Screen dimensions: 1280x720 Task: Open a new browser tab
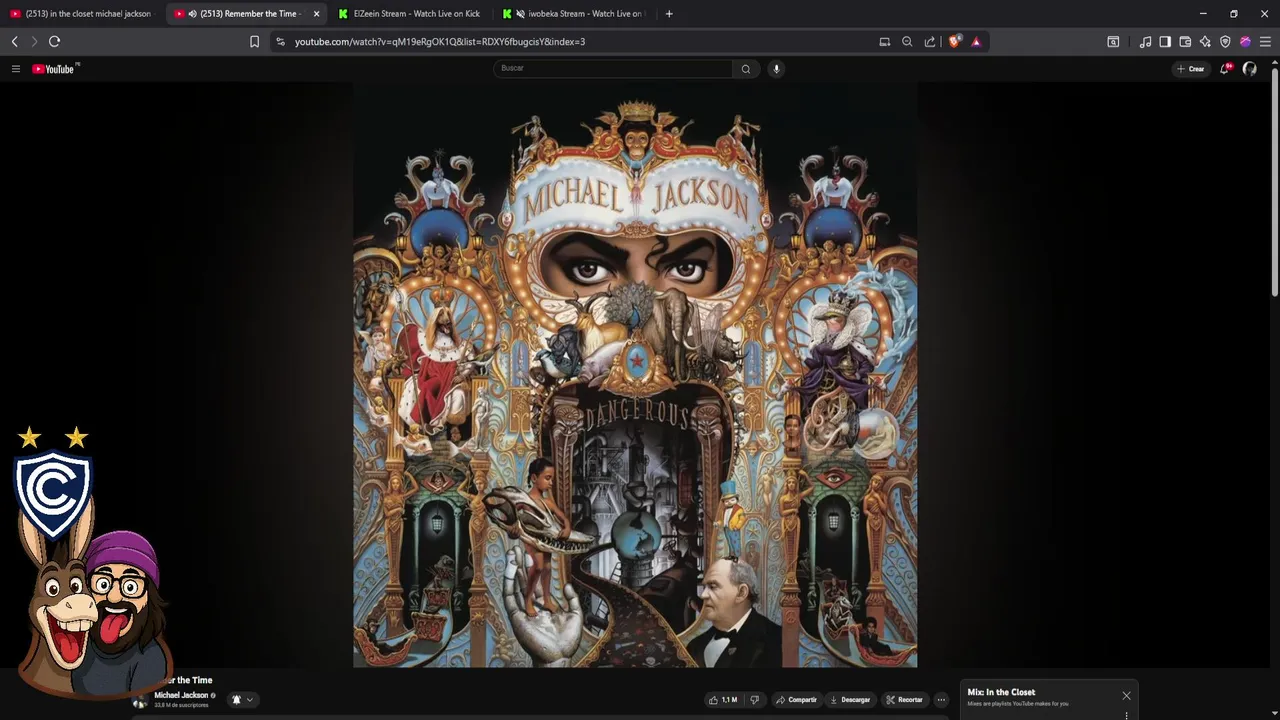669,14
